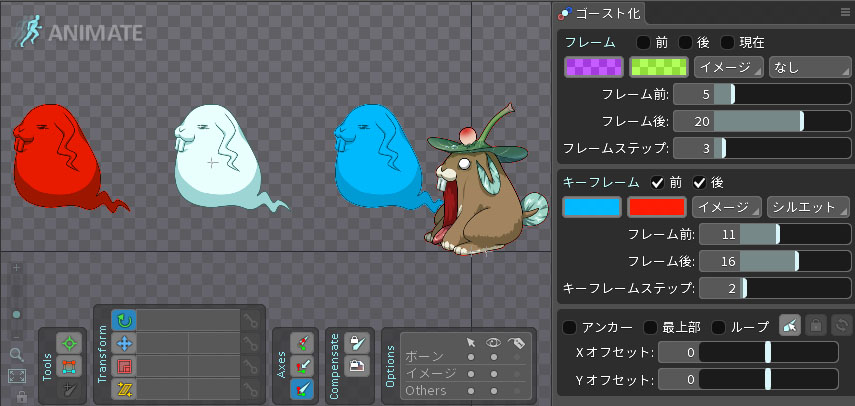Select the Pose tool crosshair icon

(x=69, y=344)
